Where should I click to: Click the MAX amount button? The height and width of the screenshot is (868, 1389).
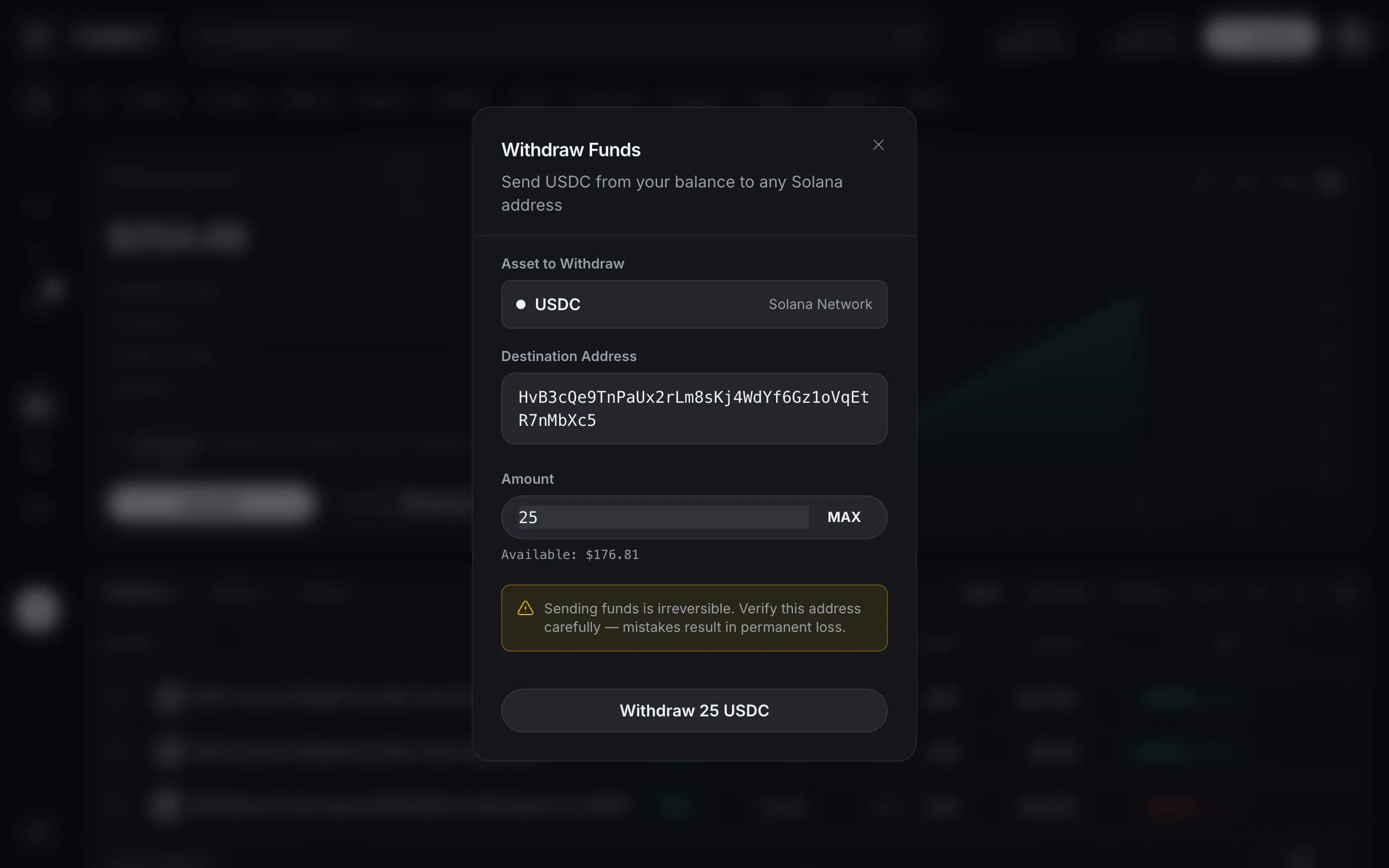point(844,517)
